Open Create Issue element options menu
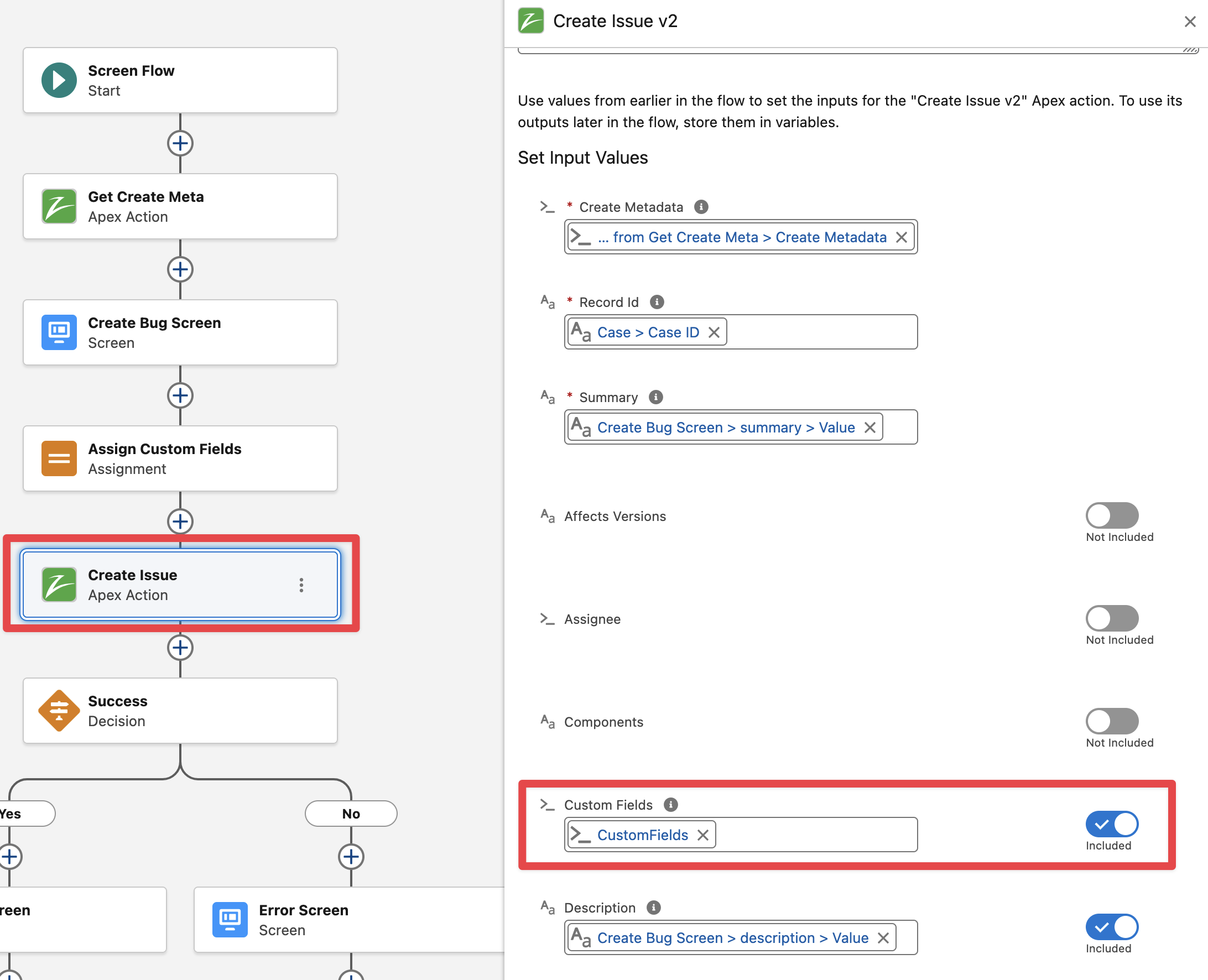1208x980 pixels. [x=301, y=585]
